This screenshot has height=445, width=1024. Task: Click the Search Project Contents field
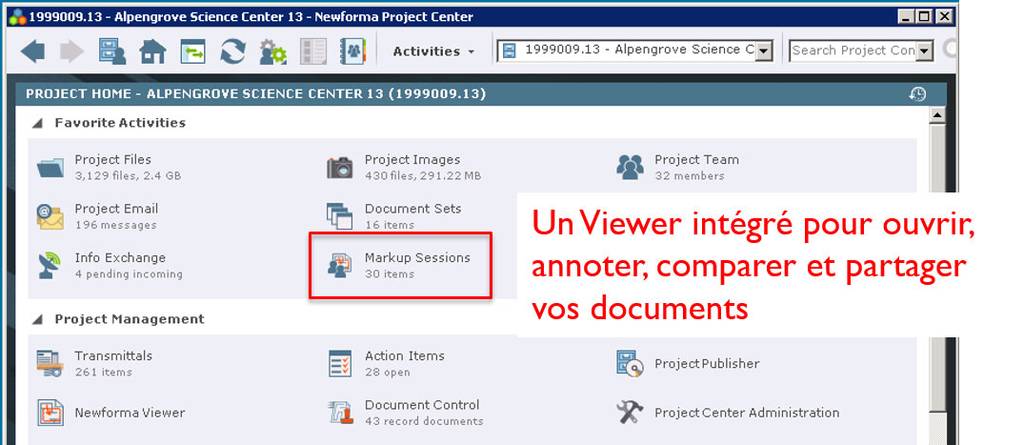click(852, 50)
